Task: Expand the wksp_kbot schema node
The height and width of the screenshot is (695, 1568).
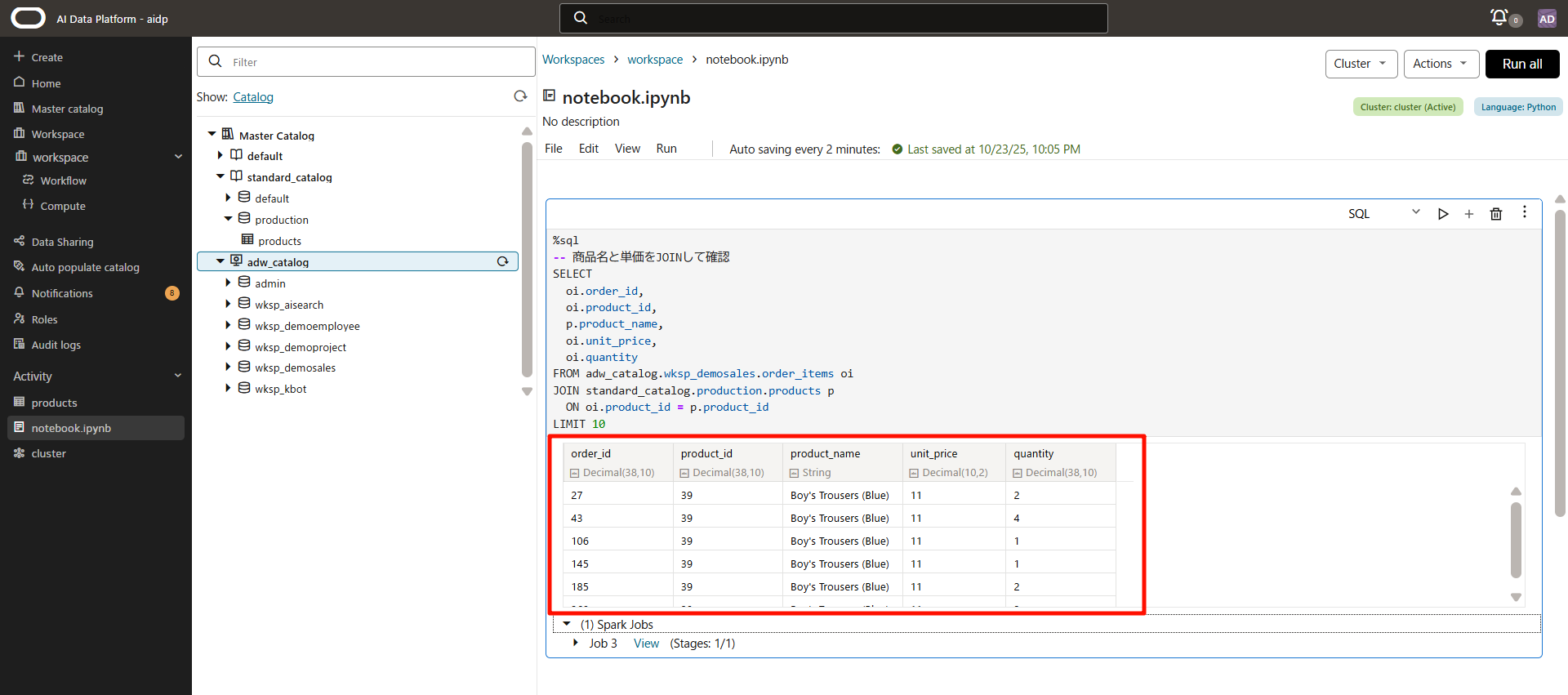Action: (x=228, y=388)
